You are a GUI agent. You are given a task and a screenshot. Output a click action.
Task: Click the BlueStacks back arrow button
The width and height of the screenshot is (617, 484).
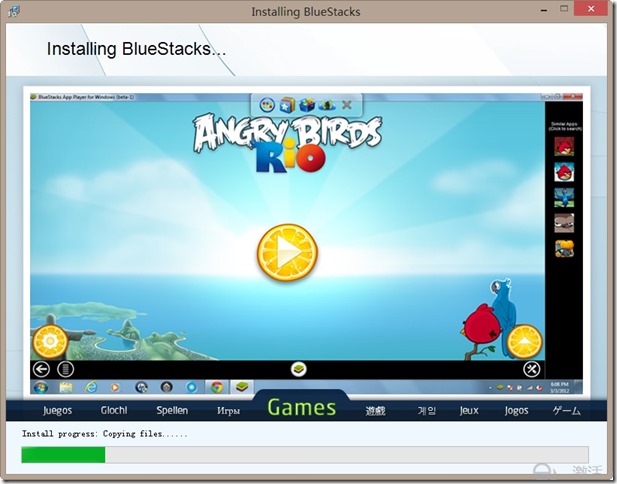tap(41, 369)
